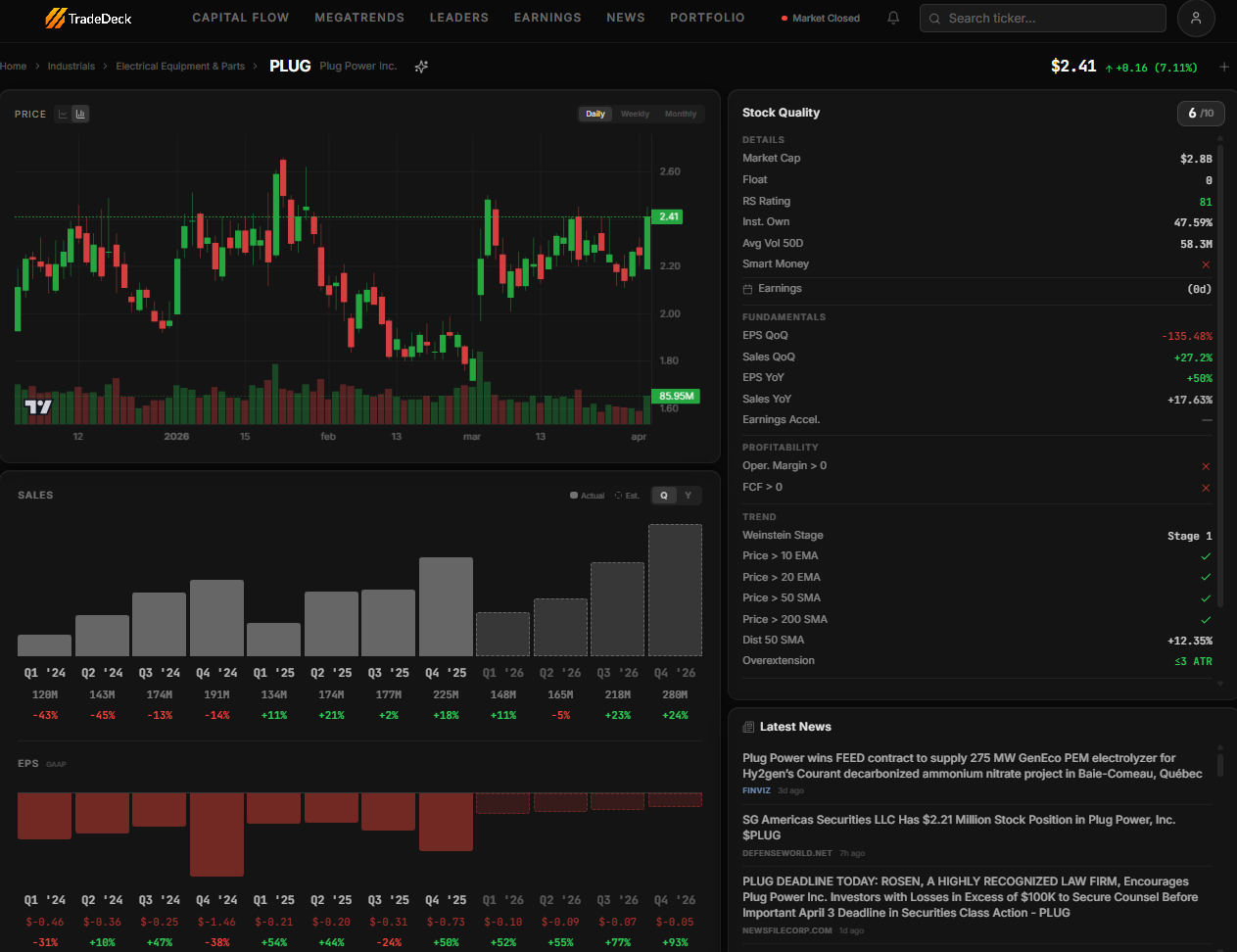The image size is (1237, 952).
Task: Switch price chart to line view
Action: click(63, 114)
